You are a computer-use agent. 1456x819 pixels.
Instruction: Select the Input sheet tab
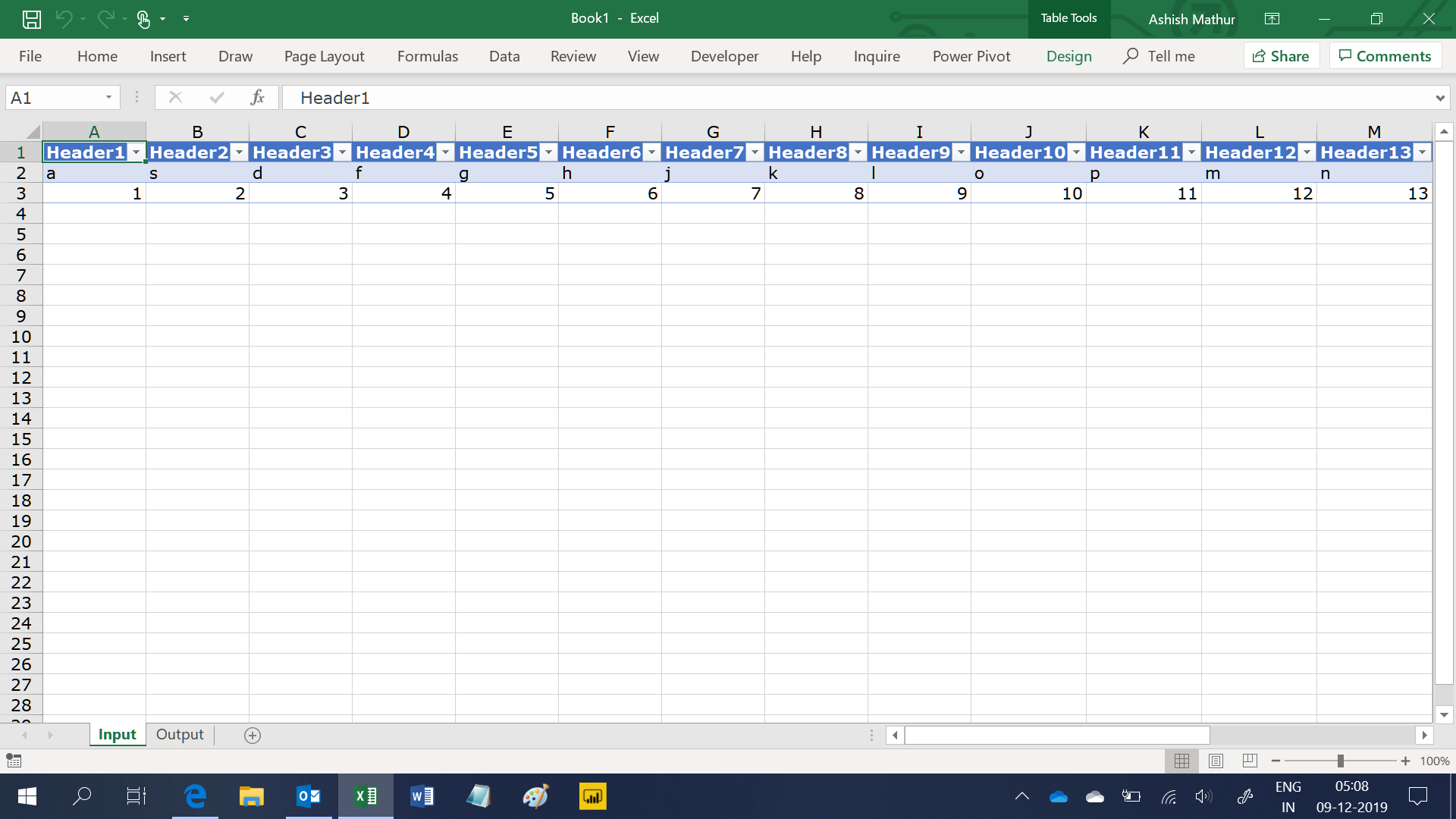click(118, 734)
